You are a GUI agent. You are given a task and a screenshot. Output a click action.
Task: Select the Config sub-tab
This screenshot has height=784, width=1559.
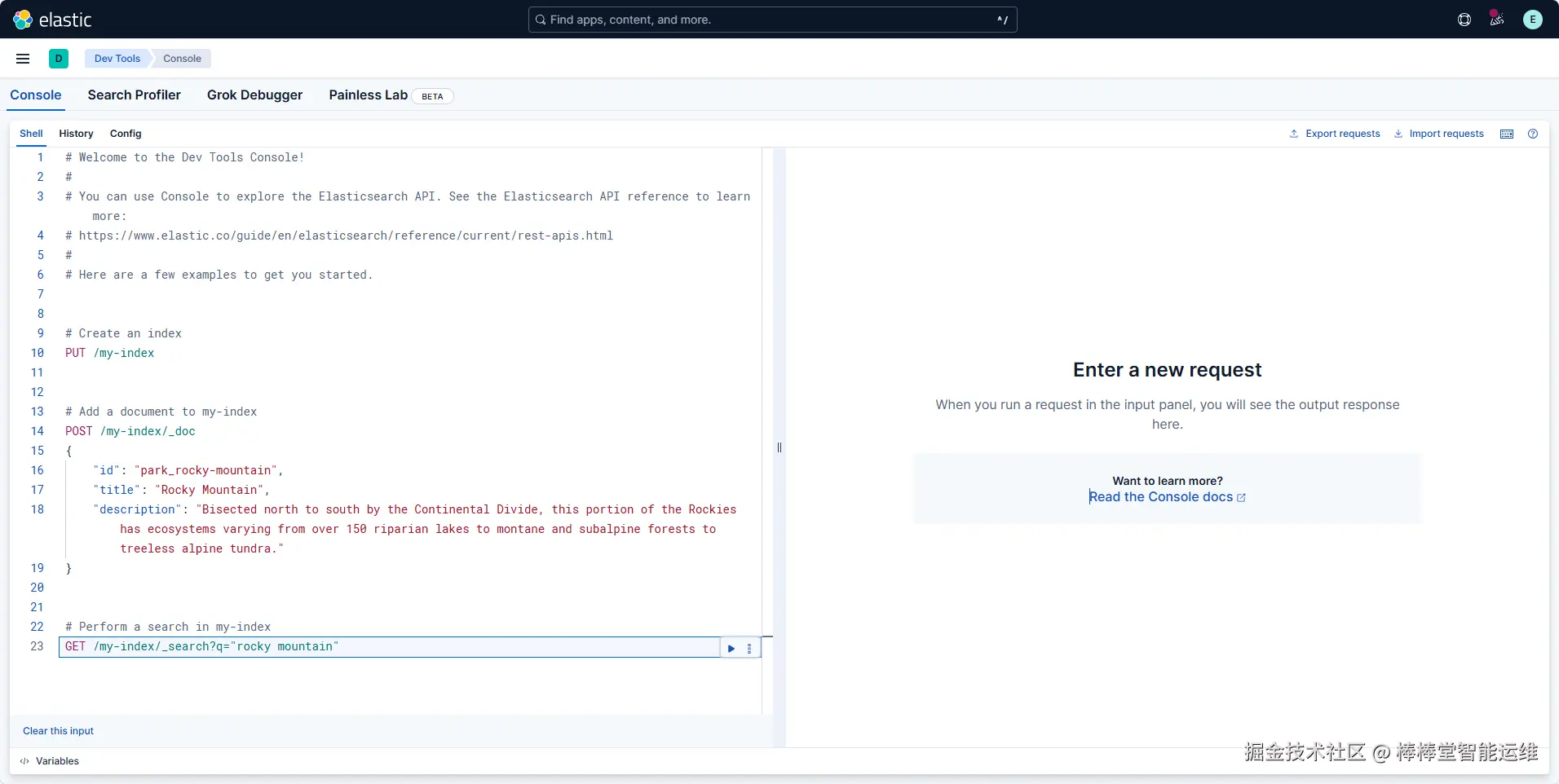[x=126, y=134]
